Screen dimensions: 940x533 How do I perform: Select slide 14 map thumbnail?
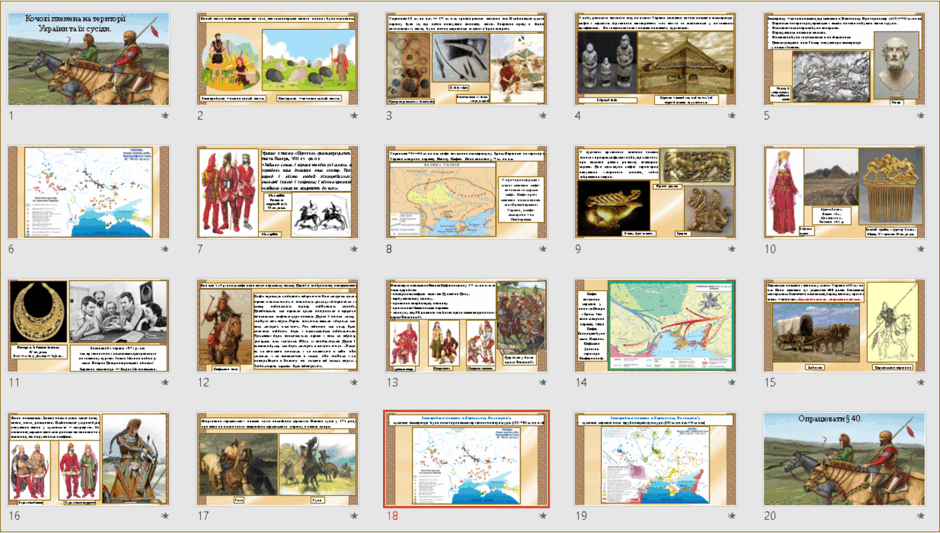655,326
